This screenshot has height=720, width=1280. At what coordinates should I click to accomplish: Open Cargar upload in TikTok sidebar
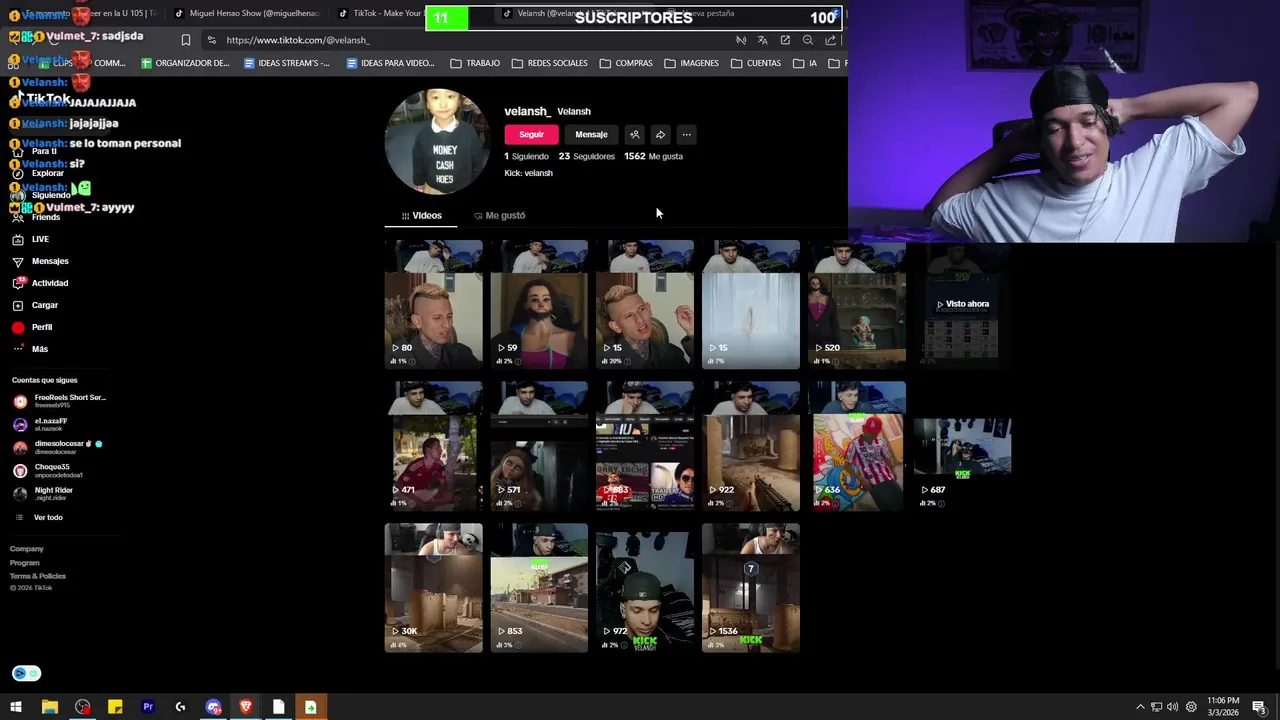(35, 305)
